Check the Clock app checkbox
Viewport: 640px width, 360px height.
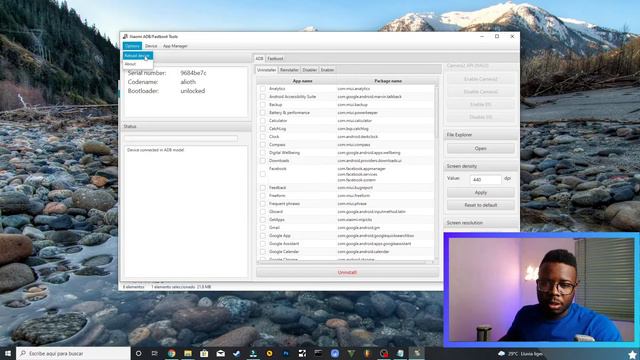tap(263, 137)
